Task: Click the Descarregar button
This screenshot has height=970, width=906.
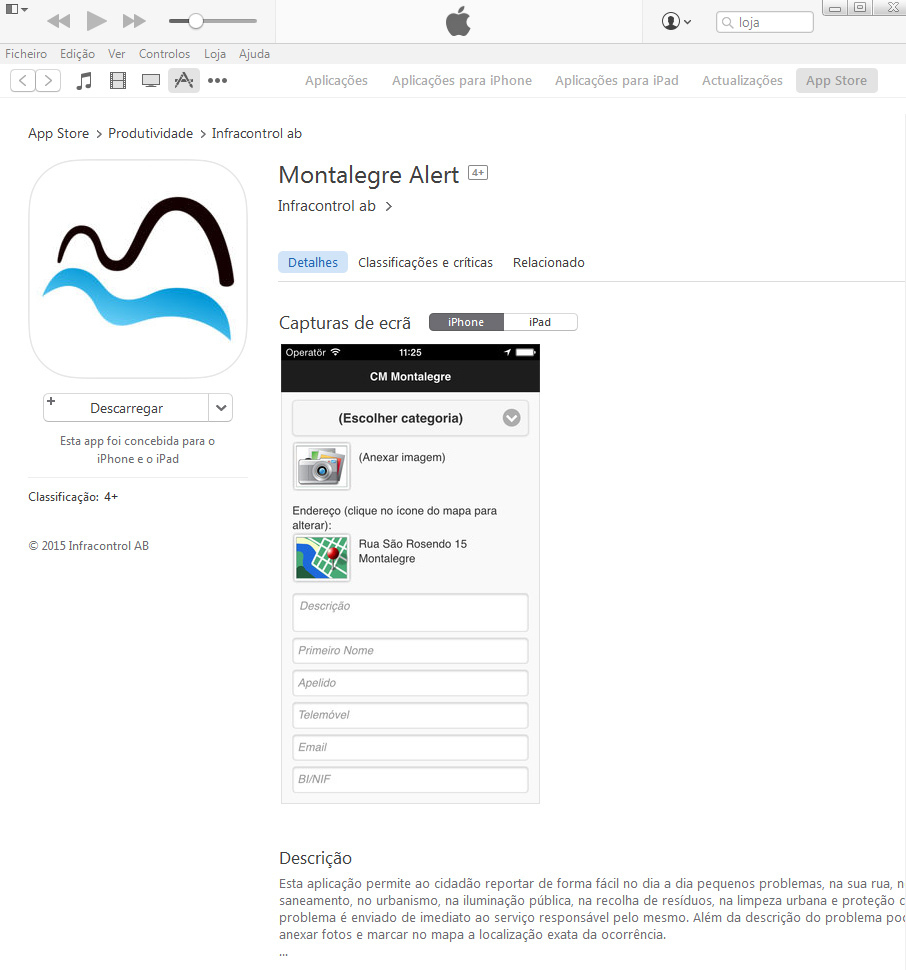Action: click(x=126, y=408)
